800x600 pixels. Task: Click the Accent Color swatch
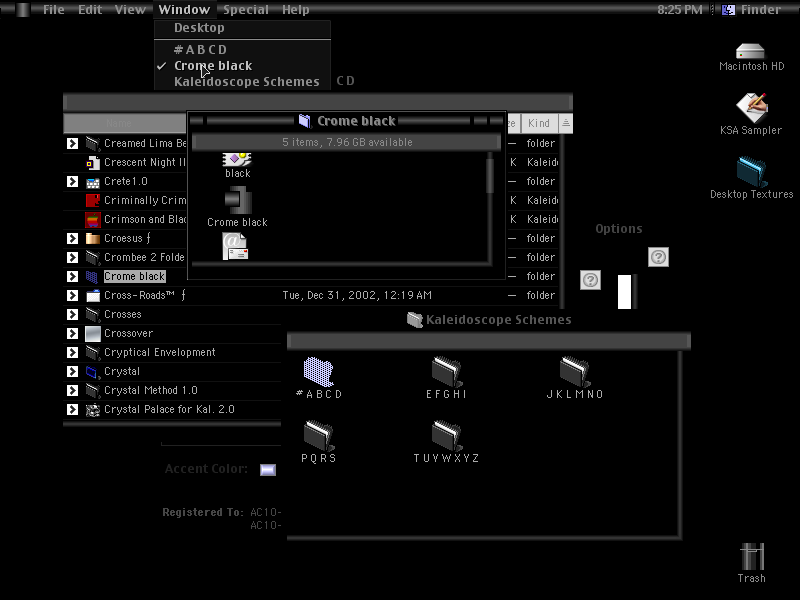pos(268,470)
